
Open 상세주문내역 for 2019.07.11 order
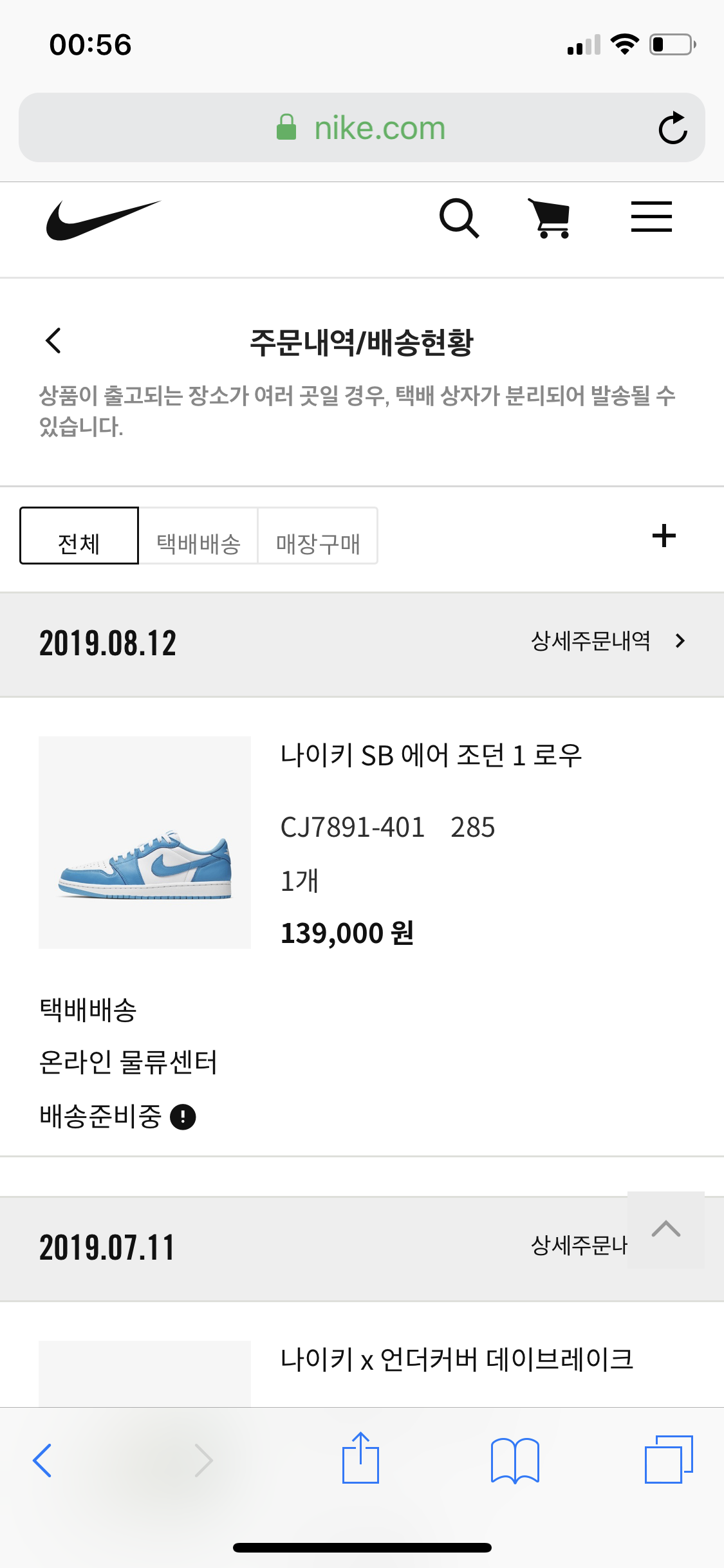click(578, 1246)
